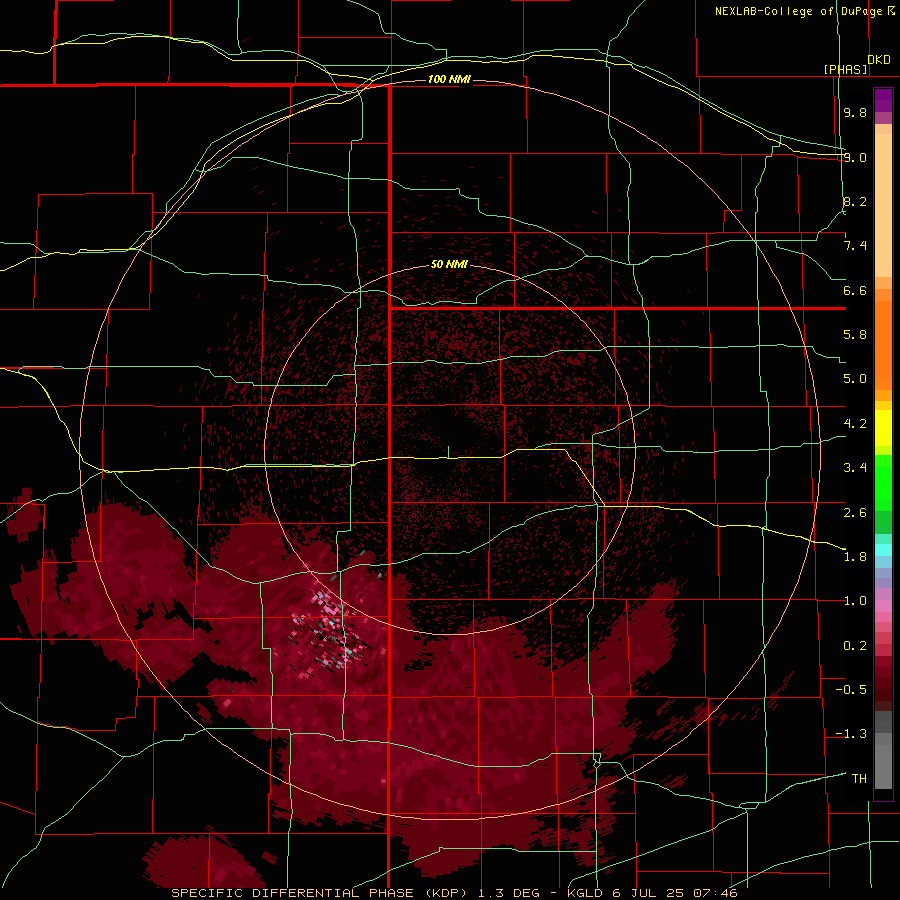Click the 1.8 scale value label
This screenshot has height=900, width=900.
tap(855, 557)
